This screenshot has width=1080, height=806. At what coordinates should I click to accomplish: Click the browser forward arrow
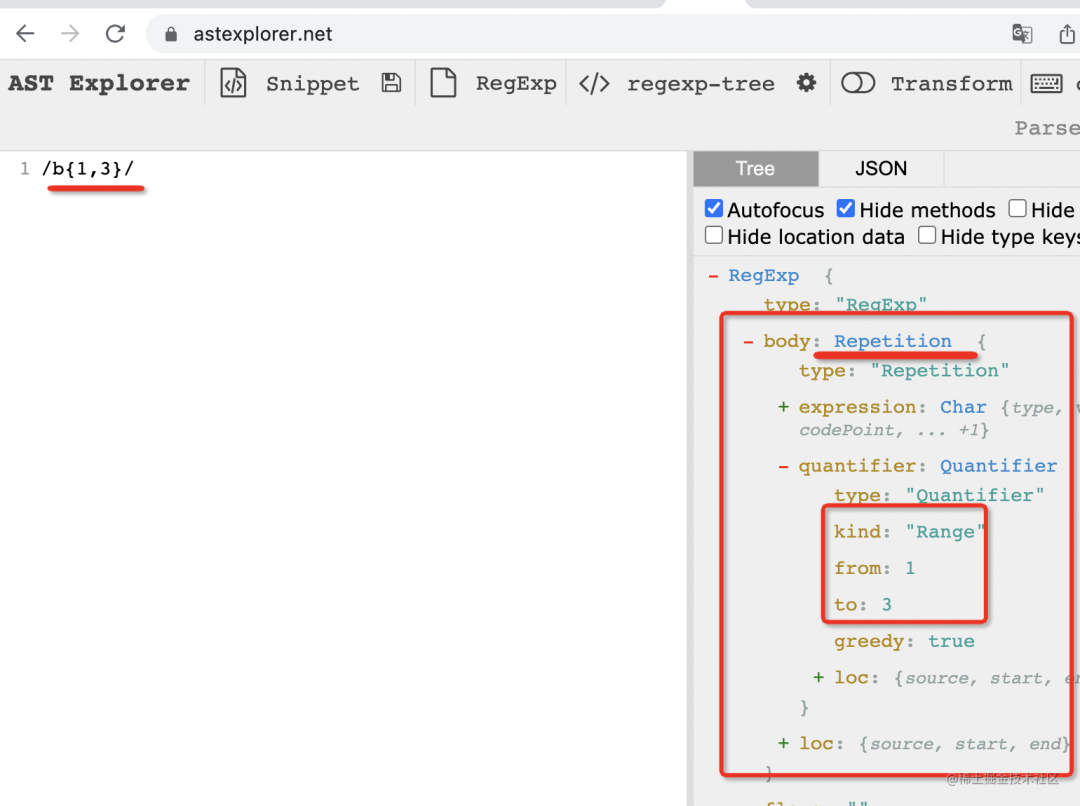pyautogui.click(x=70, y=33)
